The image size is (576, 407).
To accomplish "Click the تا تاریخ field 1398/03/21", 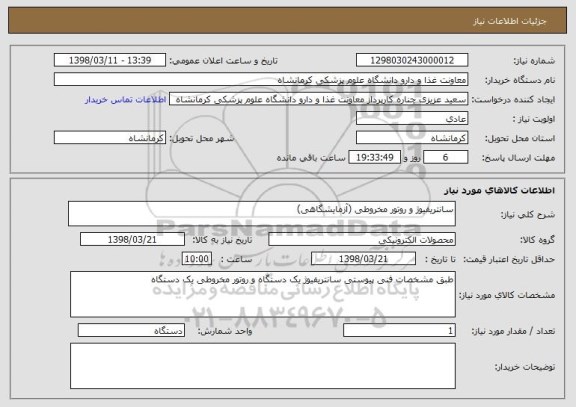I will tap(363, 259).
